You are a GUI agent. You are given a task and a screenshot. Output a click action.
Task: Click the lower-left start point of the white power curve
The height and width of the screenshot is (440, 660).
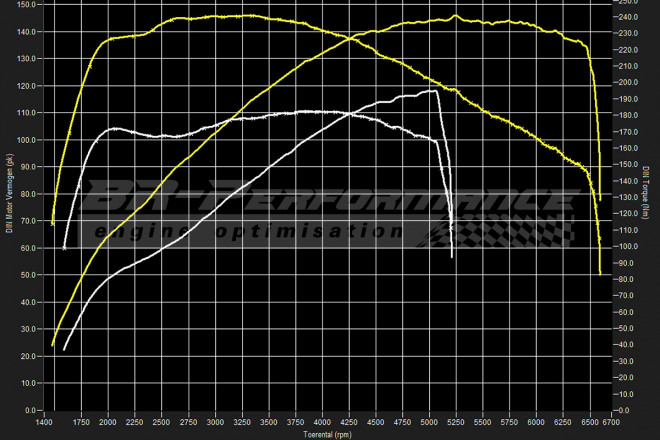(64, 350)
